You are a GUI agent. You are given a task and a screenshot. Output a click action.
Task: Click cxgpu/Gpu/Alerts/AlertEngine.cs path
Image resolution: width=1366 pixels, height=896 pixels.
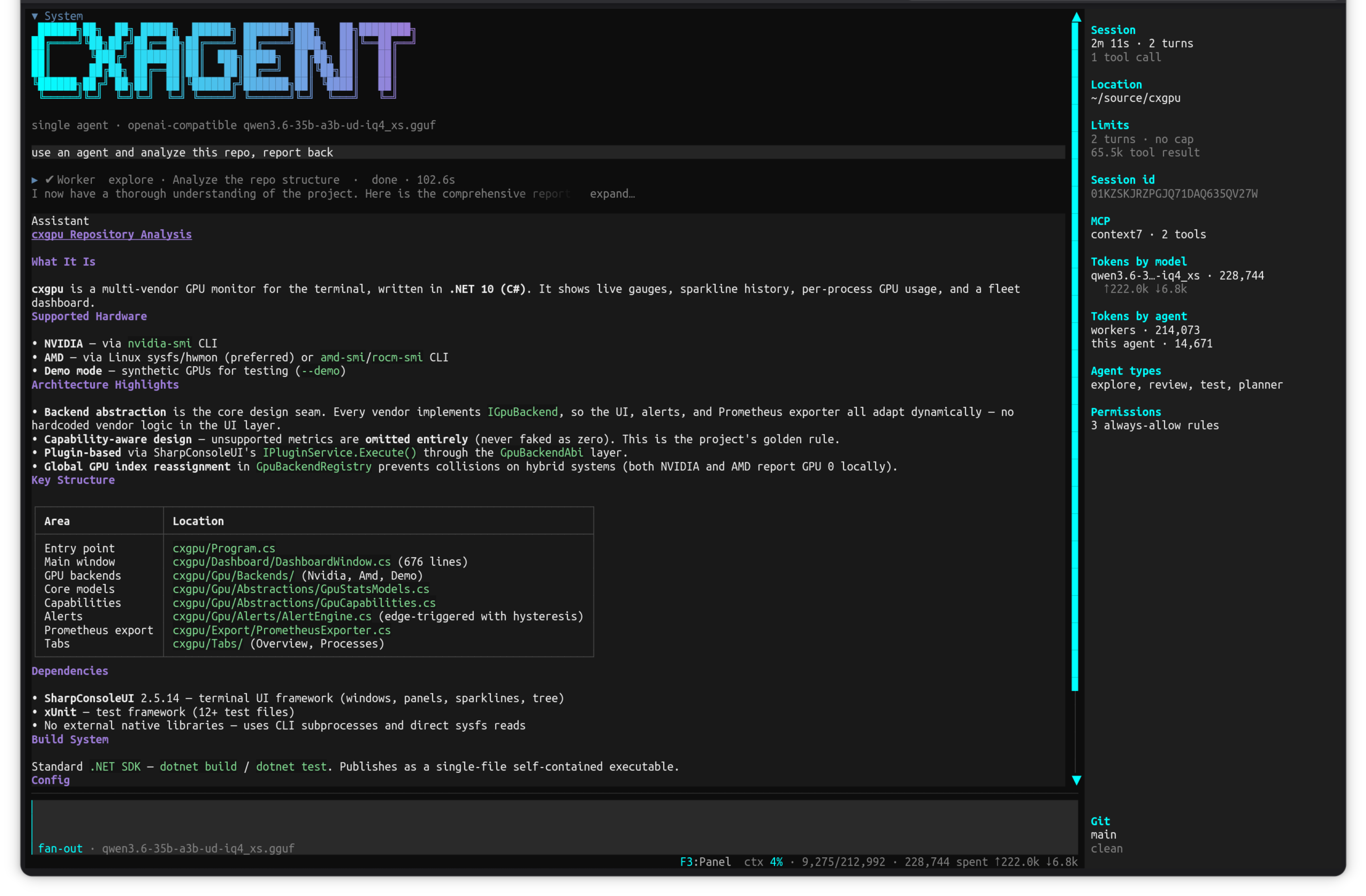[x=272, y=616]
